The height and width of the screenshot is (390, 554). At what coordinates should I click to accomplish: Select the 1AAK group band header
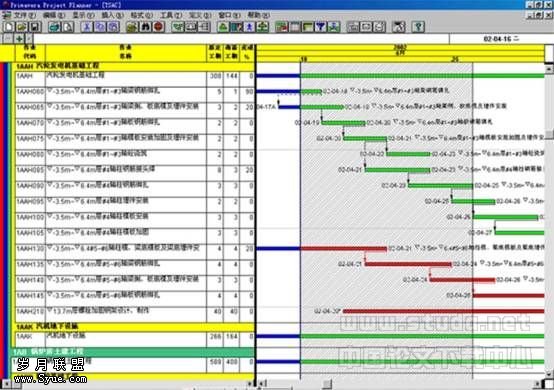[135, 326]
